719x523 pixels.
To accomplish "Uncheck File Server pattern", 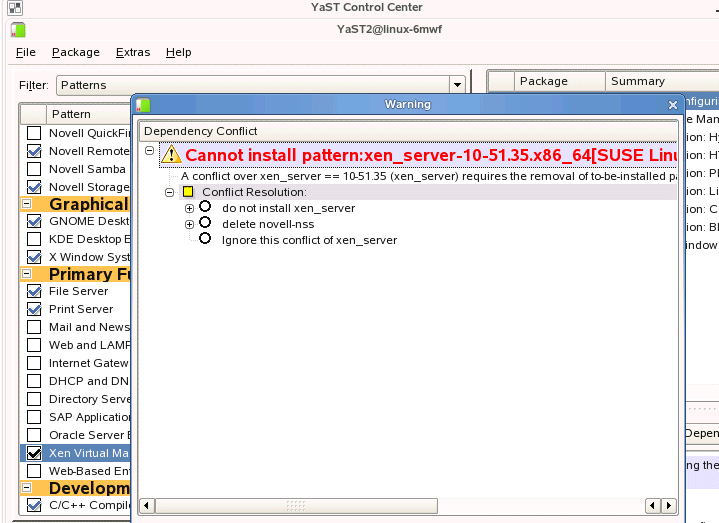I will 34,291.
